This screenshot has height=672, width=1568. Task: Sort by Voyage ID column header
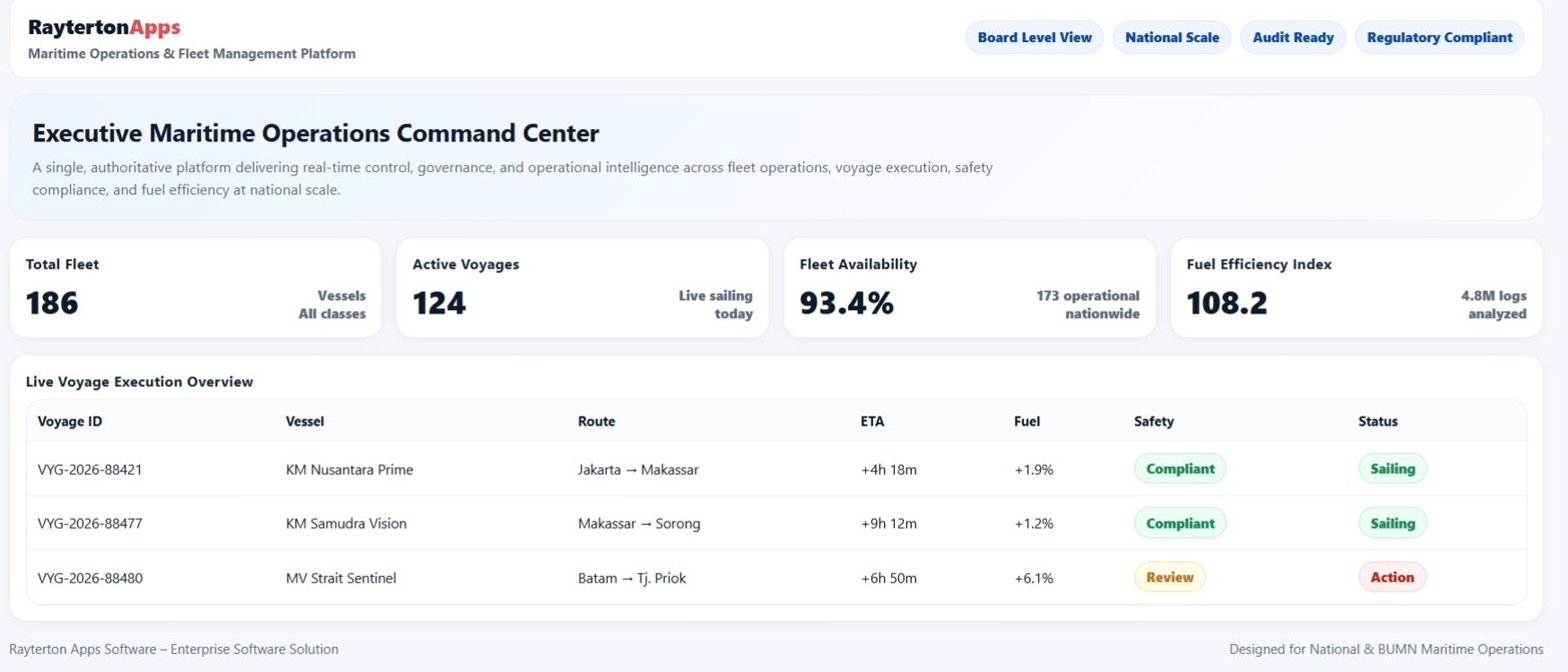(70, 421)
